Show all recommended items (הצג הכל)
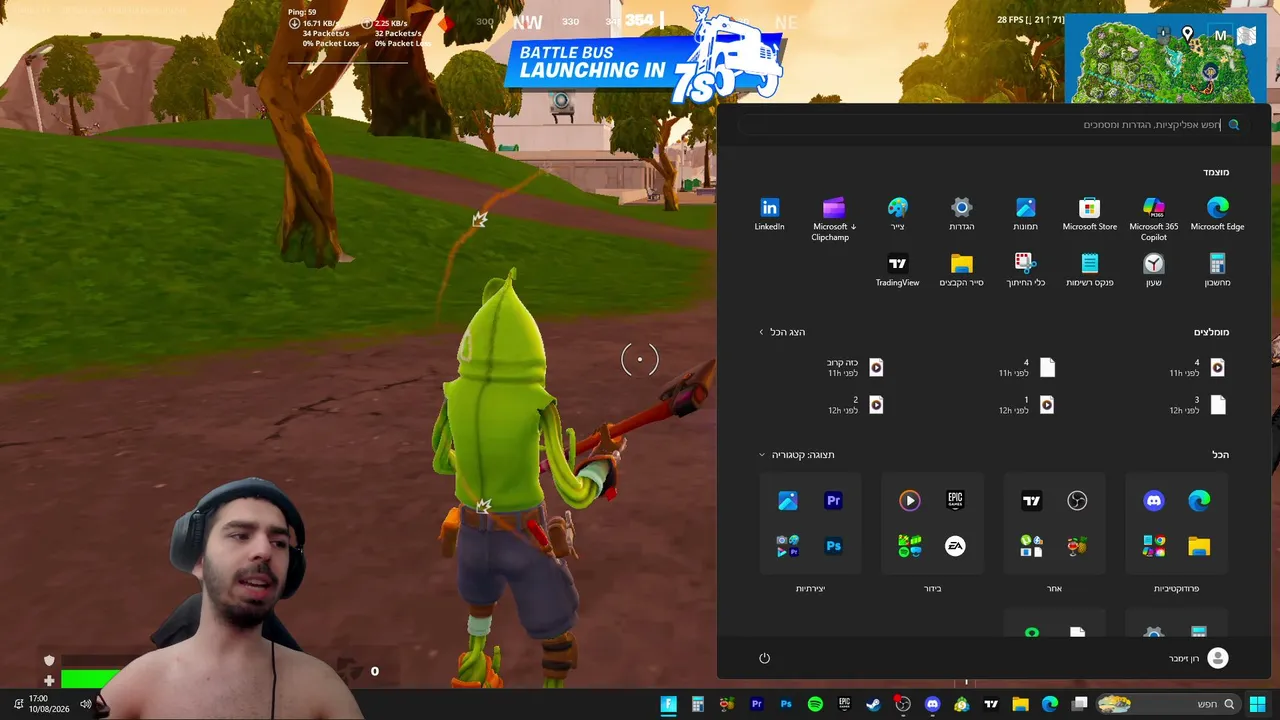Image resolution: width=1280 pixels, height=720 pixels. click(781, 332)
